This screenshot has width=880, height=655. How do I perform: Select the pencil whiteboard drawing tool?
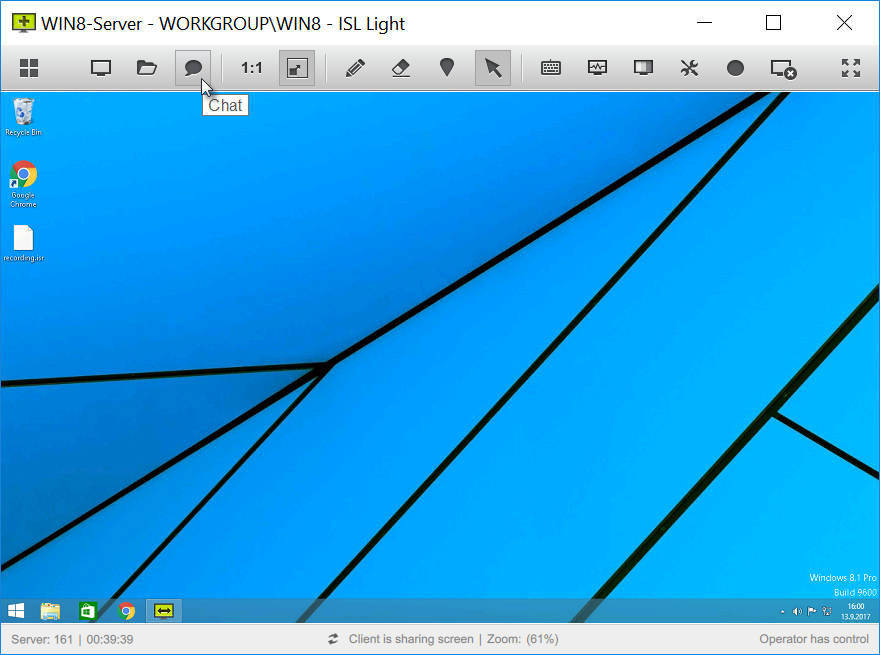[x=355, y=68]
